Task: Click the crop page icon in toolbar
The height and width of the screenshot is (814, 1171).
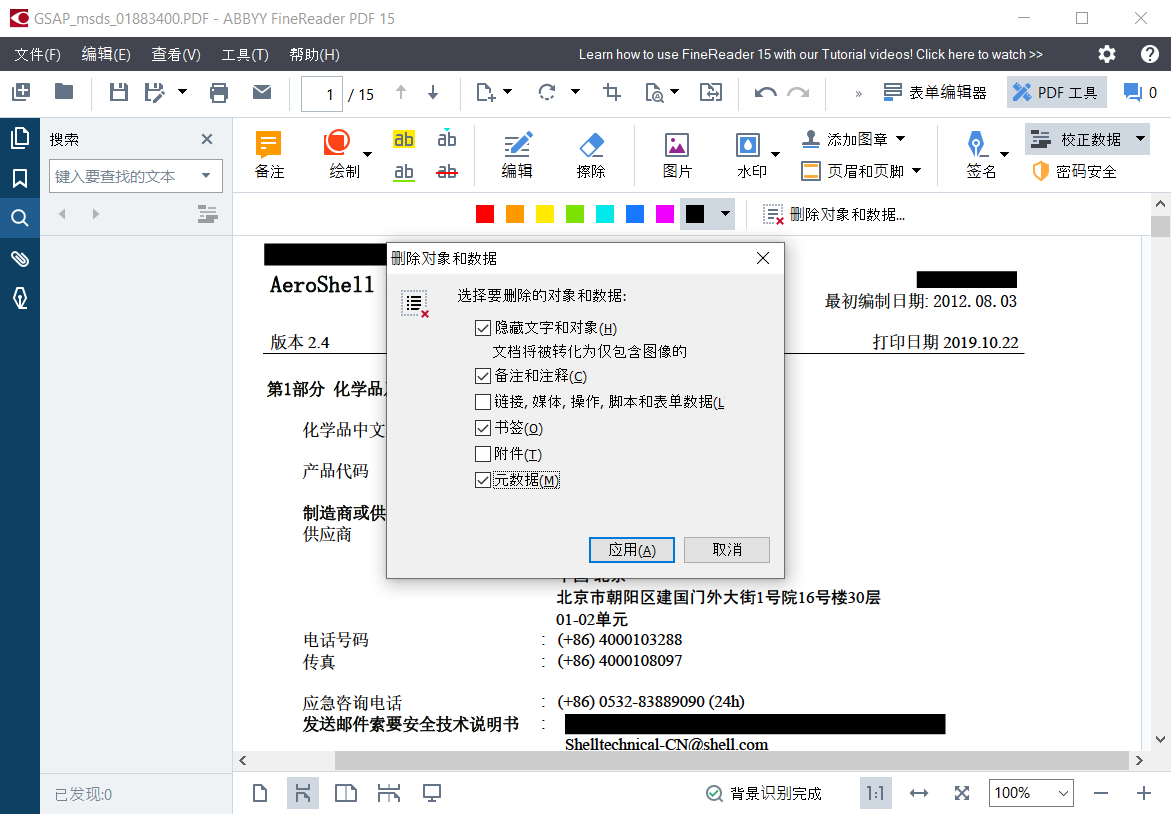Action: click(x=612, y=93)
